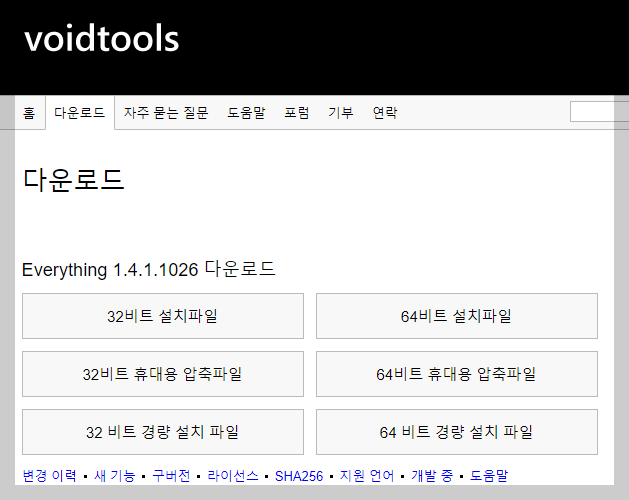Download the 64비트 설치파일
629x500 pixels.
pyautogui.click(x=457, y=316)
